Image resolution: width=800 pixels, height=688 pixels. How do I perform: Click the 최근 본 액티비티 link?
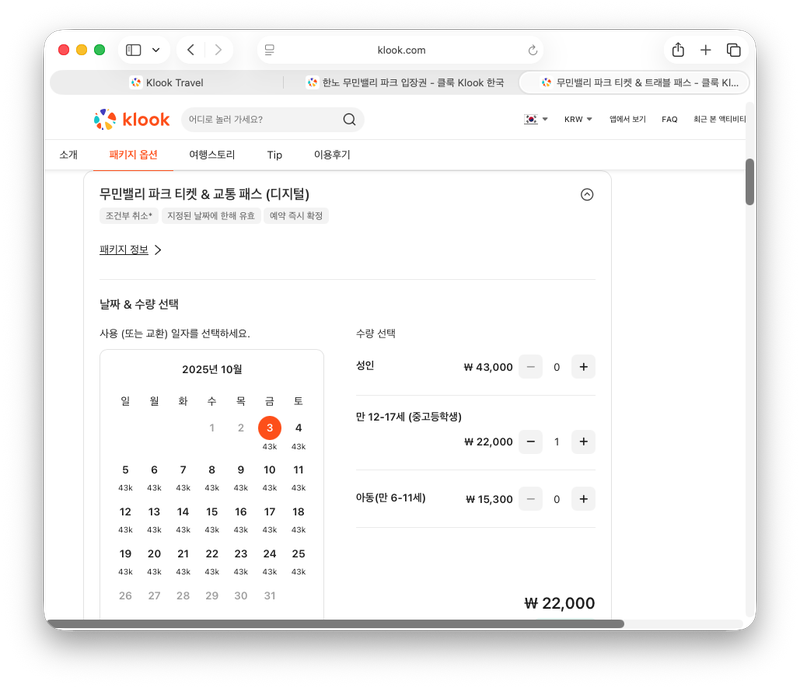(x=719, y=119)
